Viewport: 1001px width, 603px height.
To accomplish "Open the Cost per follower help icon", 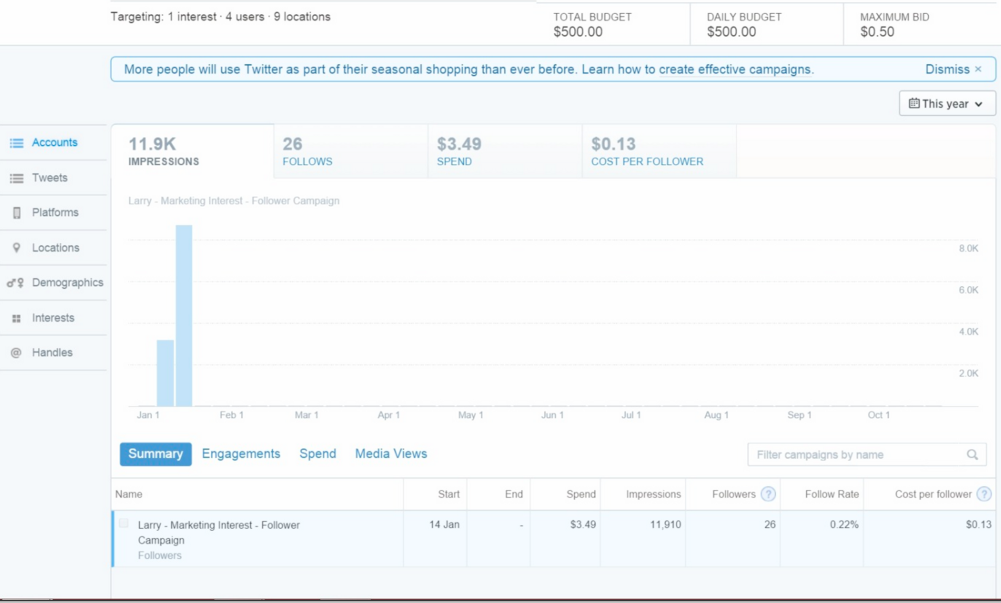I will click(x=984, y=494).
